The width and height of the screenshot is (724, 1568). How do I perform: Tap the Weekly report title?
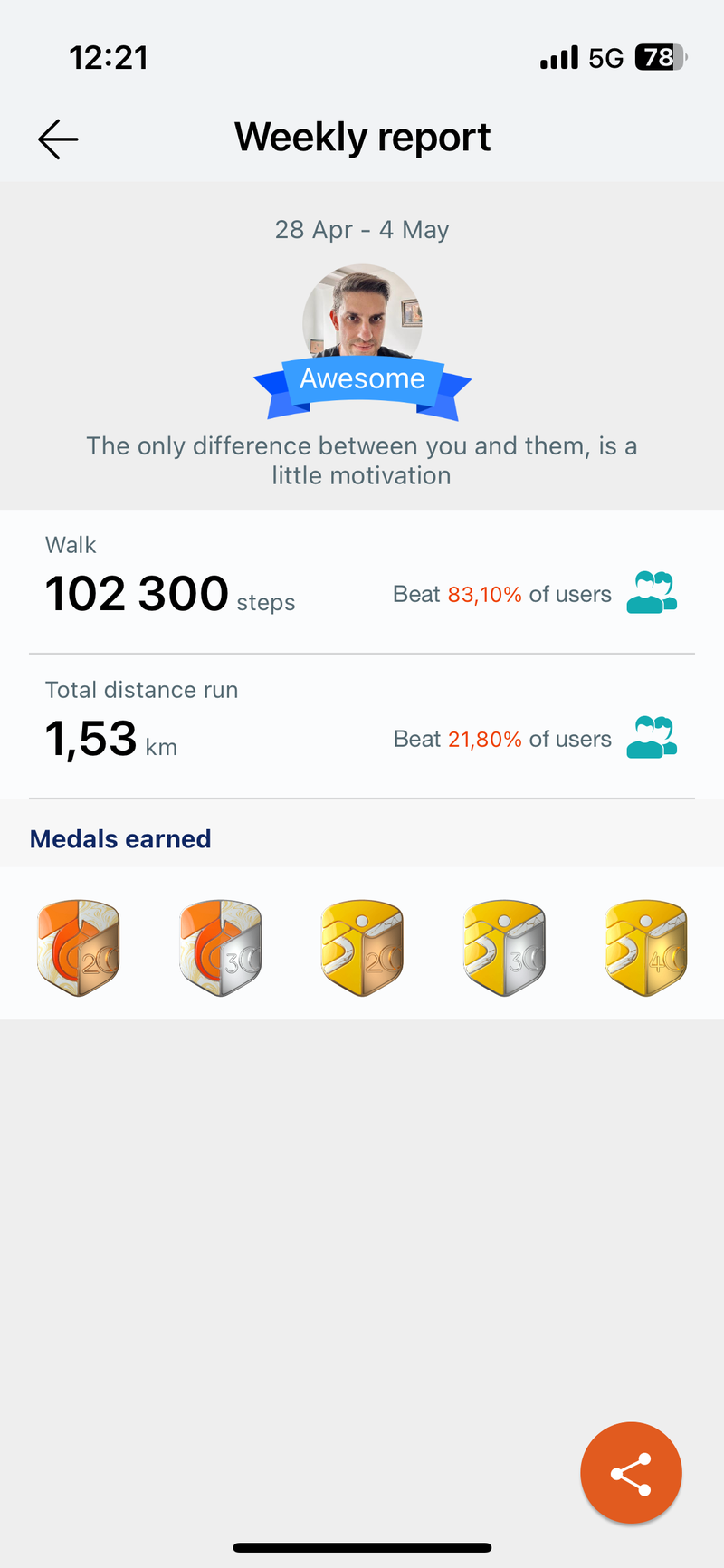point(362,138)
